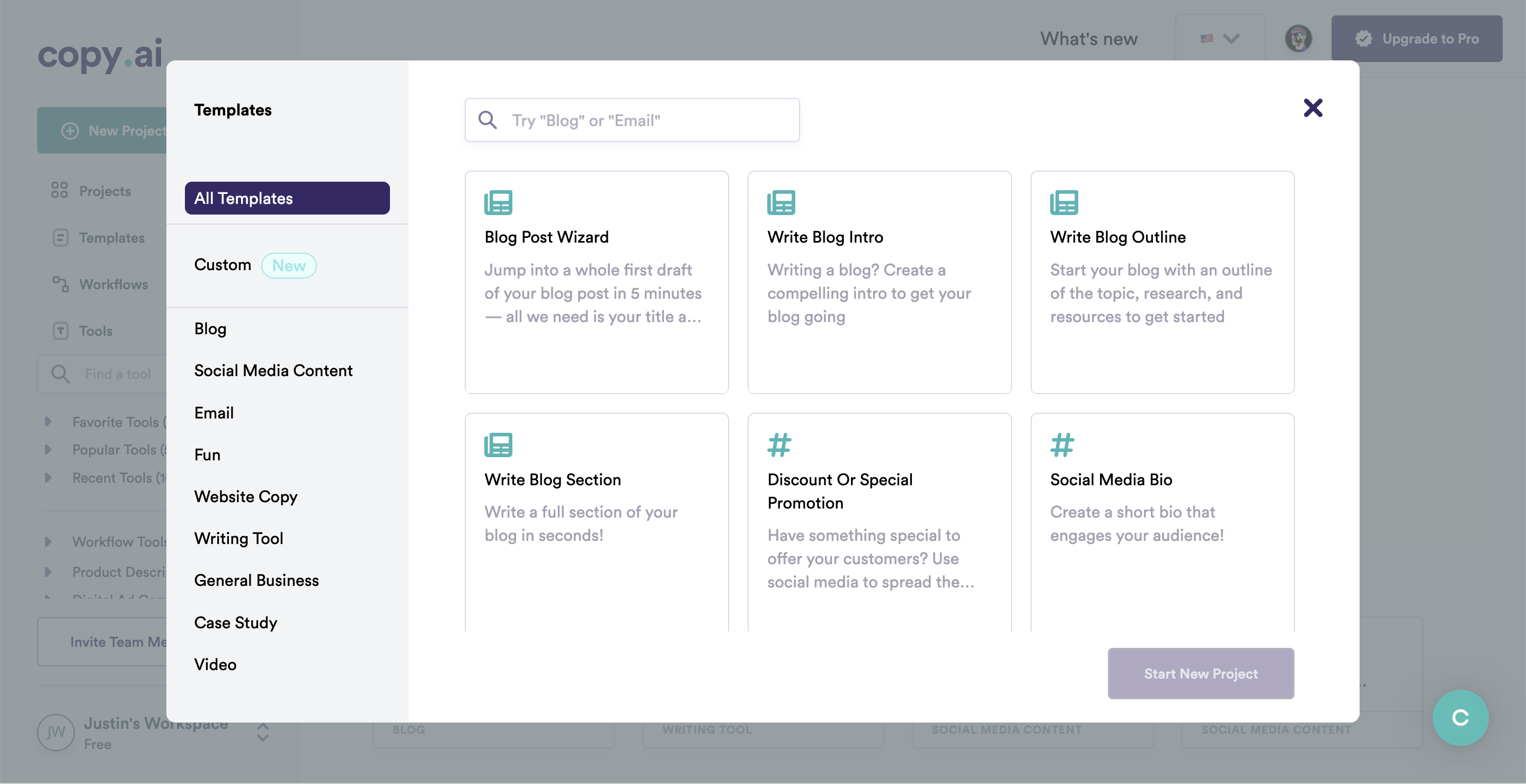
Task: Click the hashtag icon on Discount Or Special Promotion
Action: pyautogui.click(x=779, y=446)
